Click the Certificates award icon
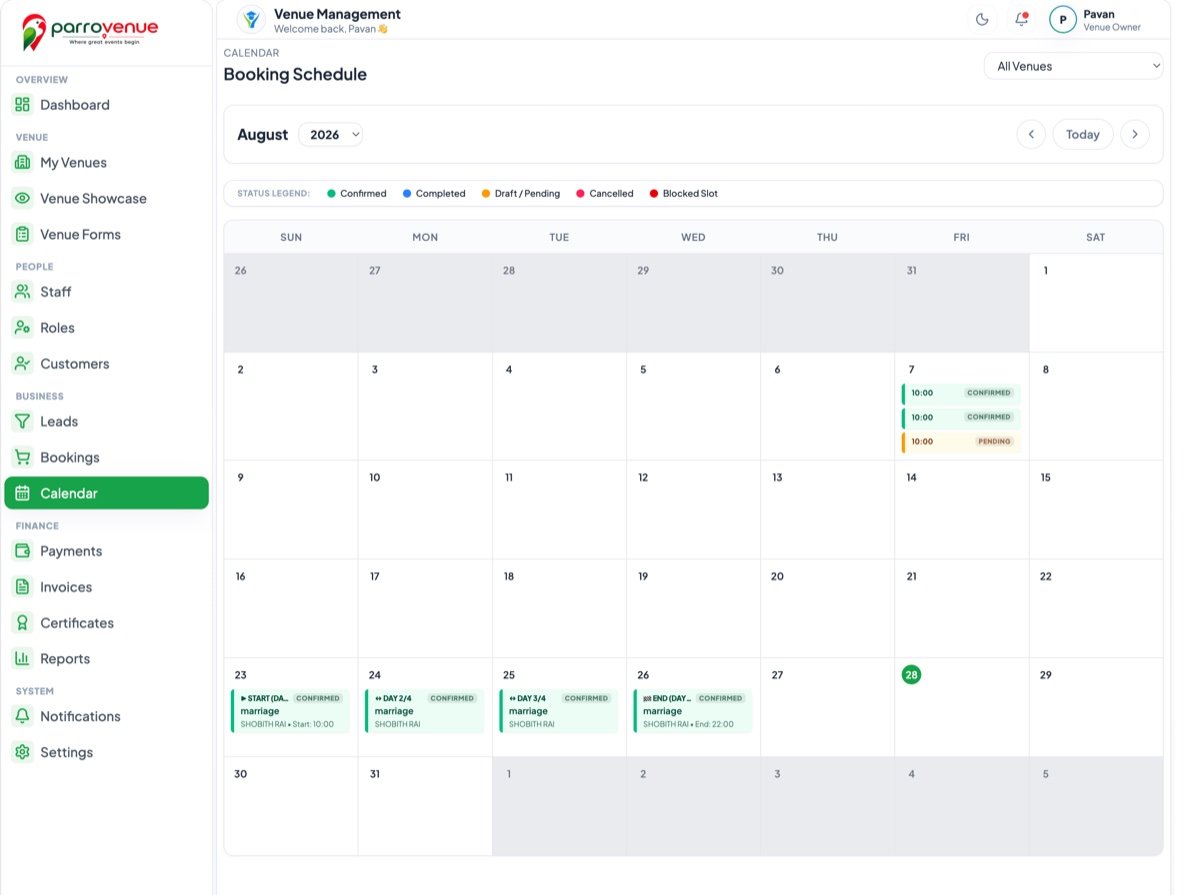The width and height of the screenshot is (1200, 895). (22, 623)
